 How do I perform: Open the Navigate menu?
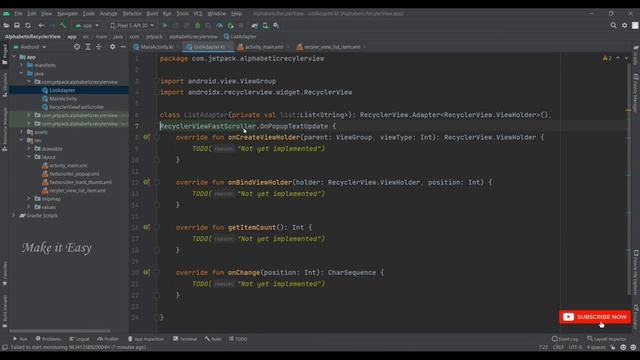[67, 13]
